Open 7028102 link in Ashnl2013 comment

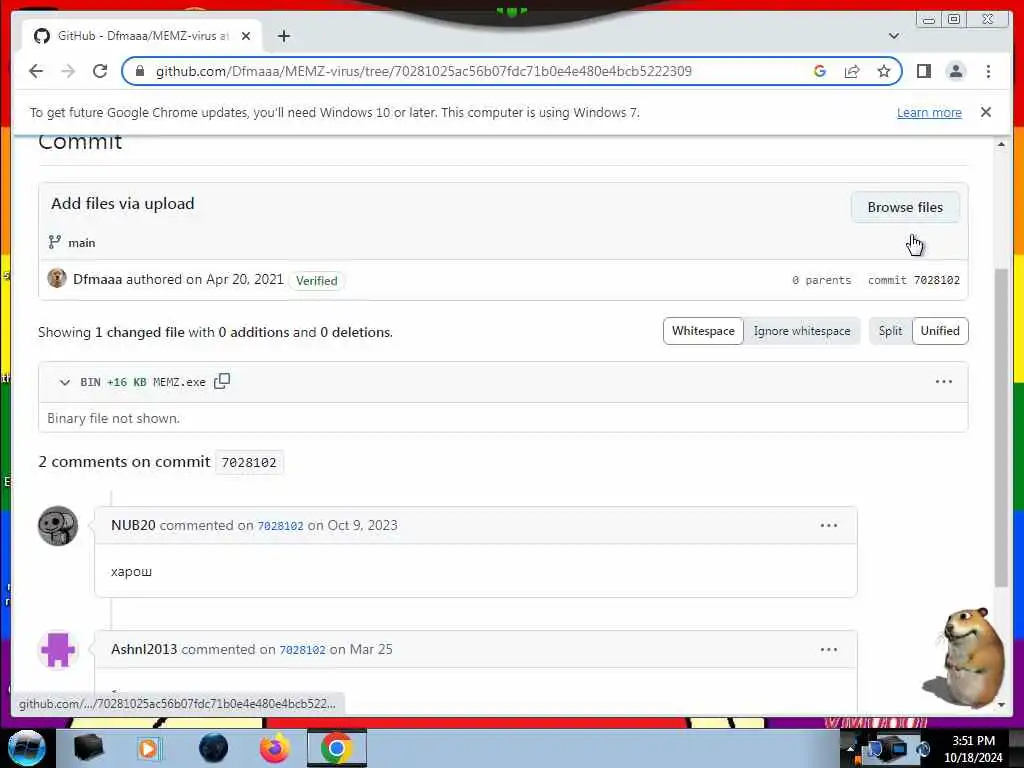pos(302,650)
